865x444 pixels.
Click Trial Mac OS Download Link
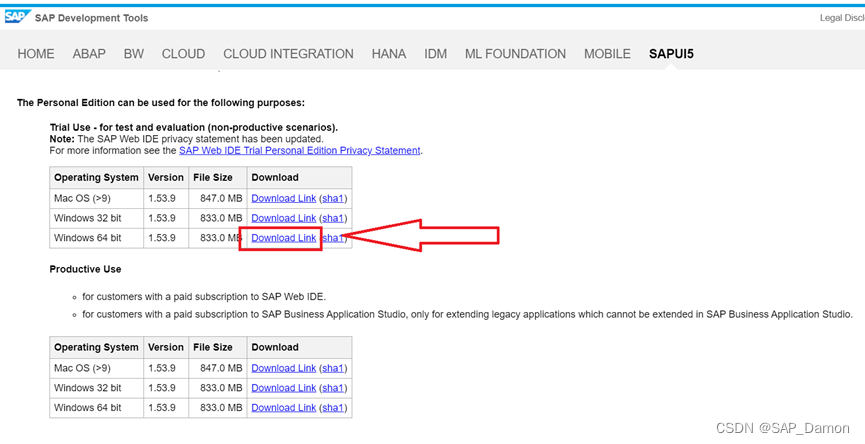pyautogui.click(x=284, y=199)
